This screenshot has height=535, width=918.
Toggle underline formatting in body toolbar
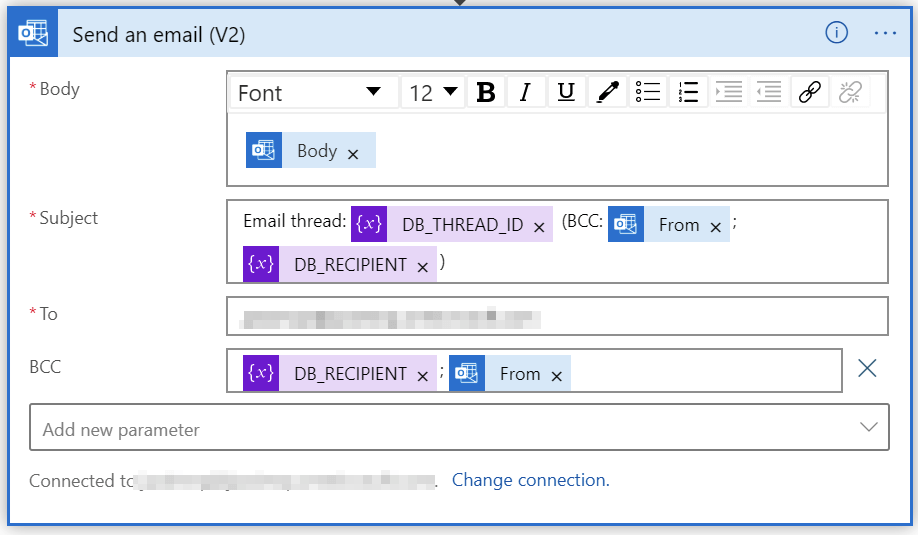coord(566,92)
